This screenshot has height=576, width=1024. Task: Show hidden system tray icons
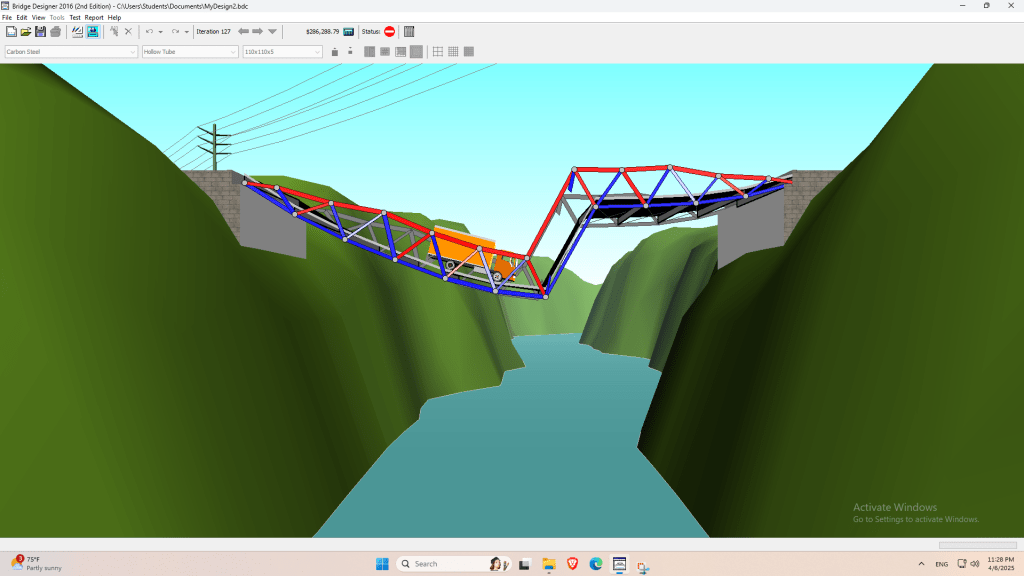click(921, 564)
